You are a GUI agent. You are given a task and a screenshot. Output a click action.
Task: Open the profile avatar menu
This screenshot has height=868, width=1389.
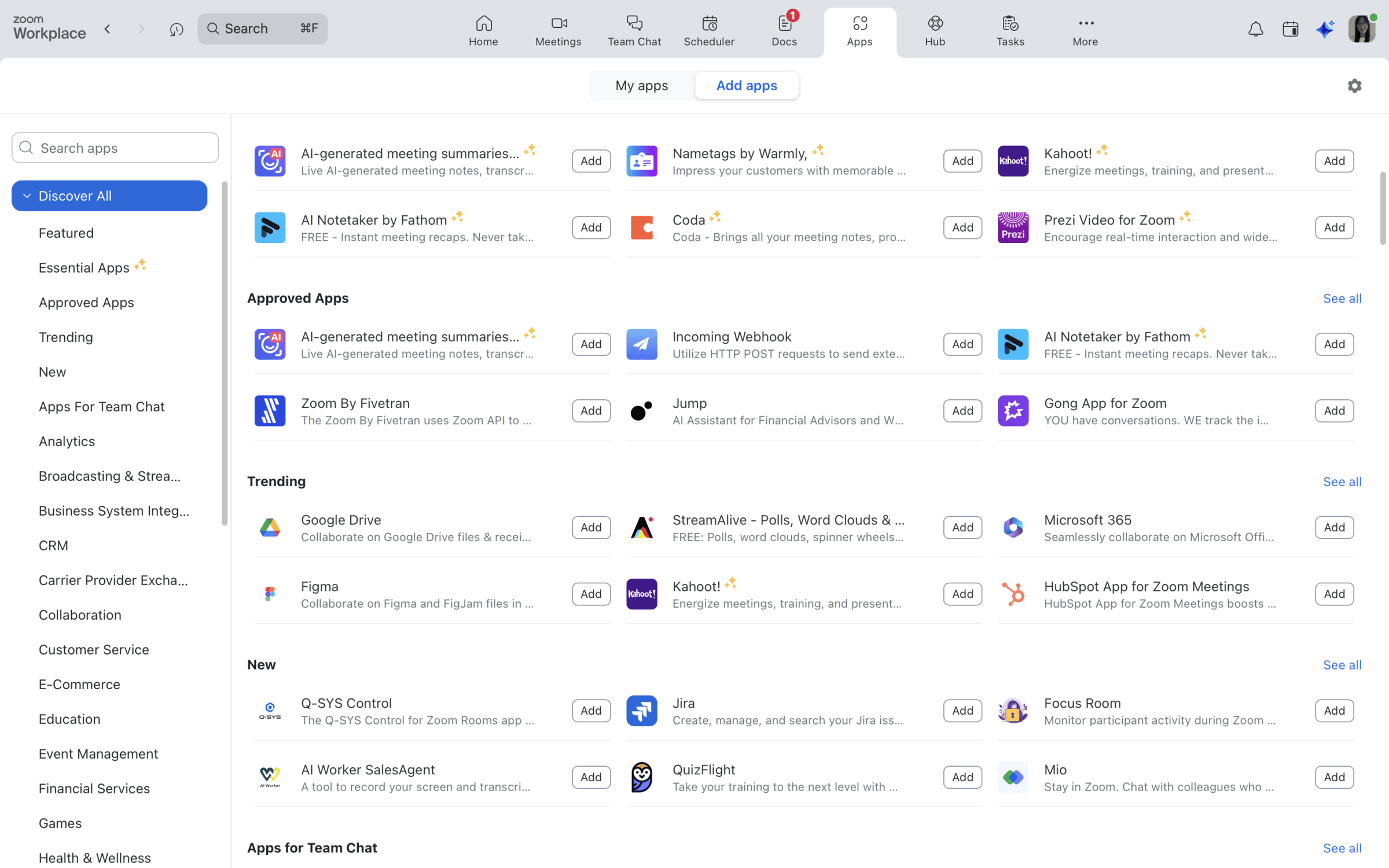pos(1362,28)
